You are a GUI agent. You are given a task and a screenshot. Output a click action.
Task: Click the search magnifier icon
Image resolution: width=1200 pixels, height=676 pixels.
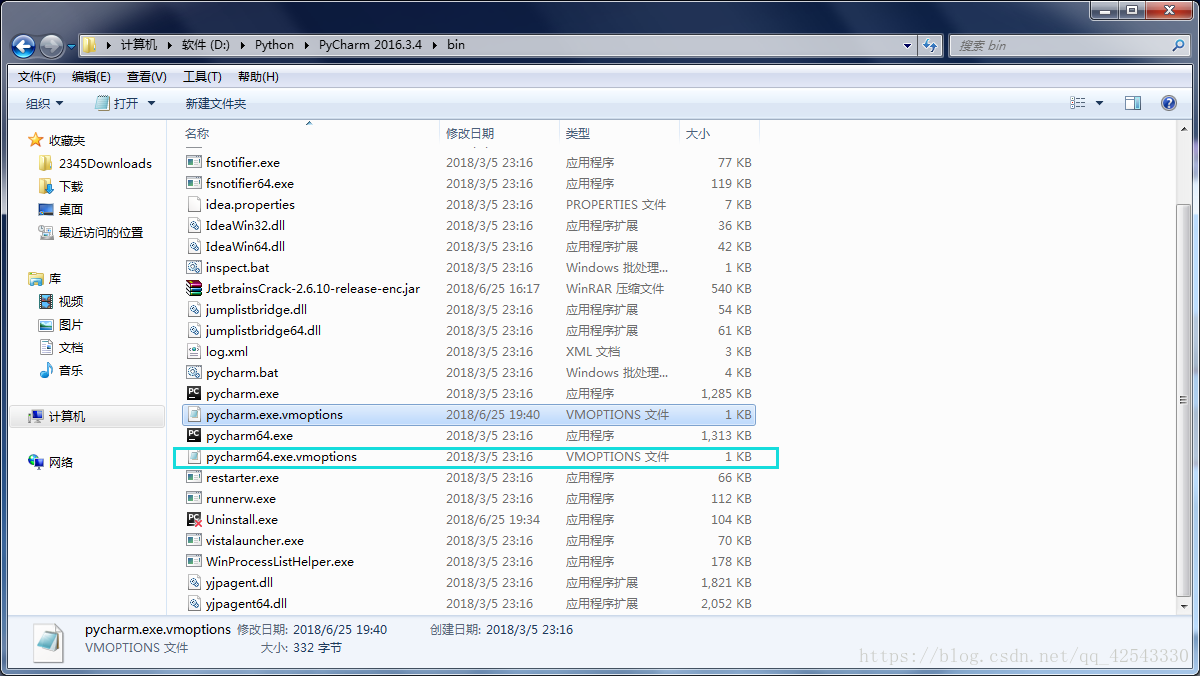[x=1179, y=45]
